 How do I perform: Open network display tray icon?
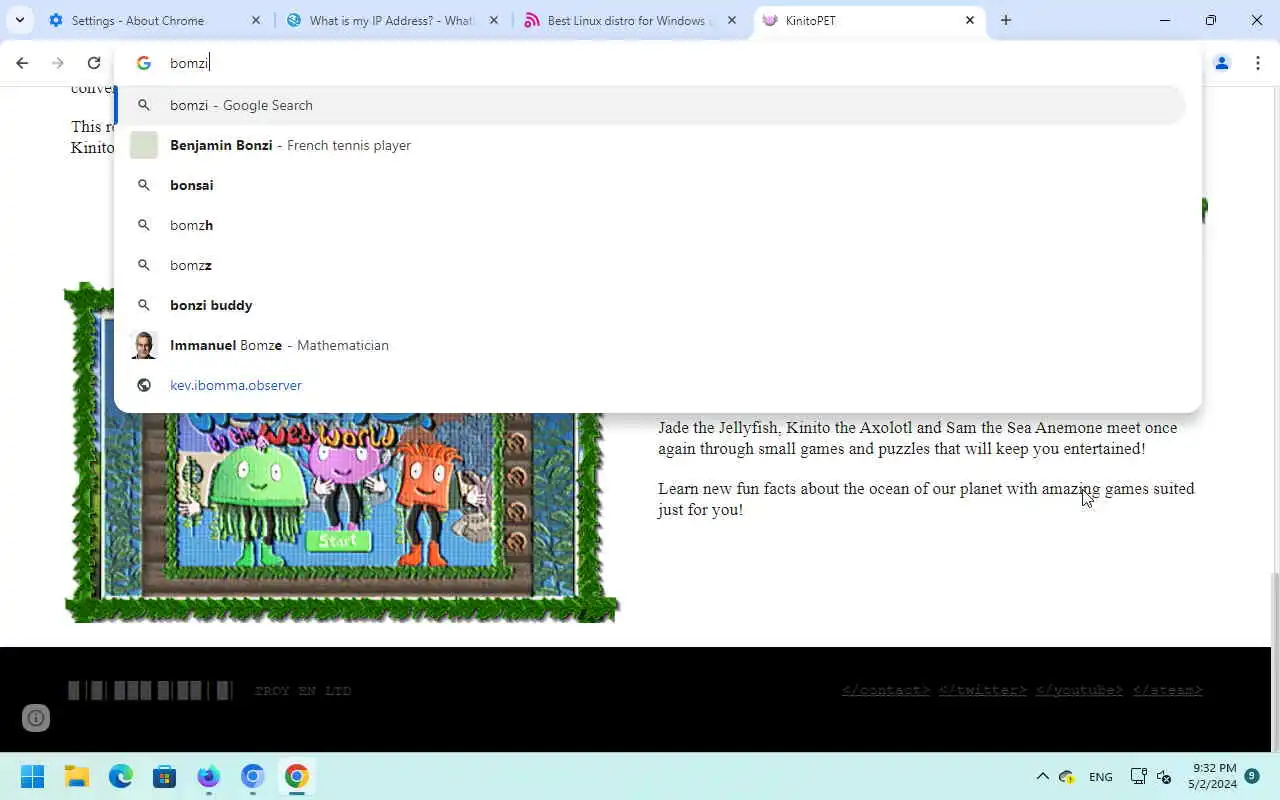(x=1138, y=777)
